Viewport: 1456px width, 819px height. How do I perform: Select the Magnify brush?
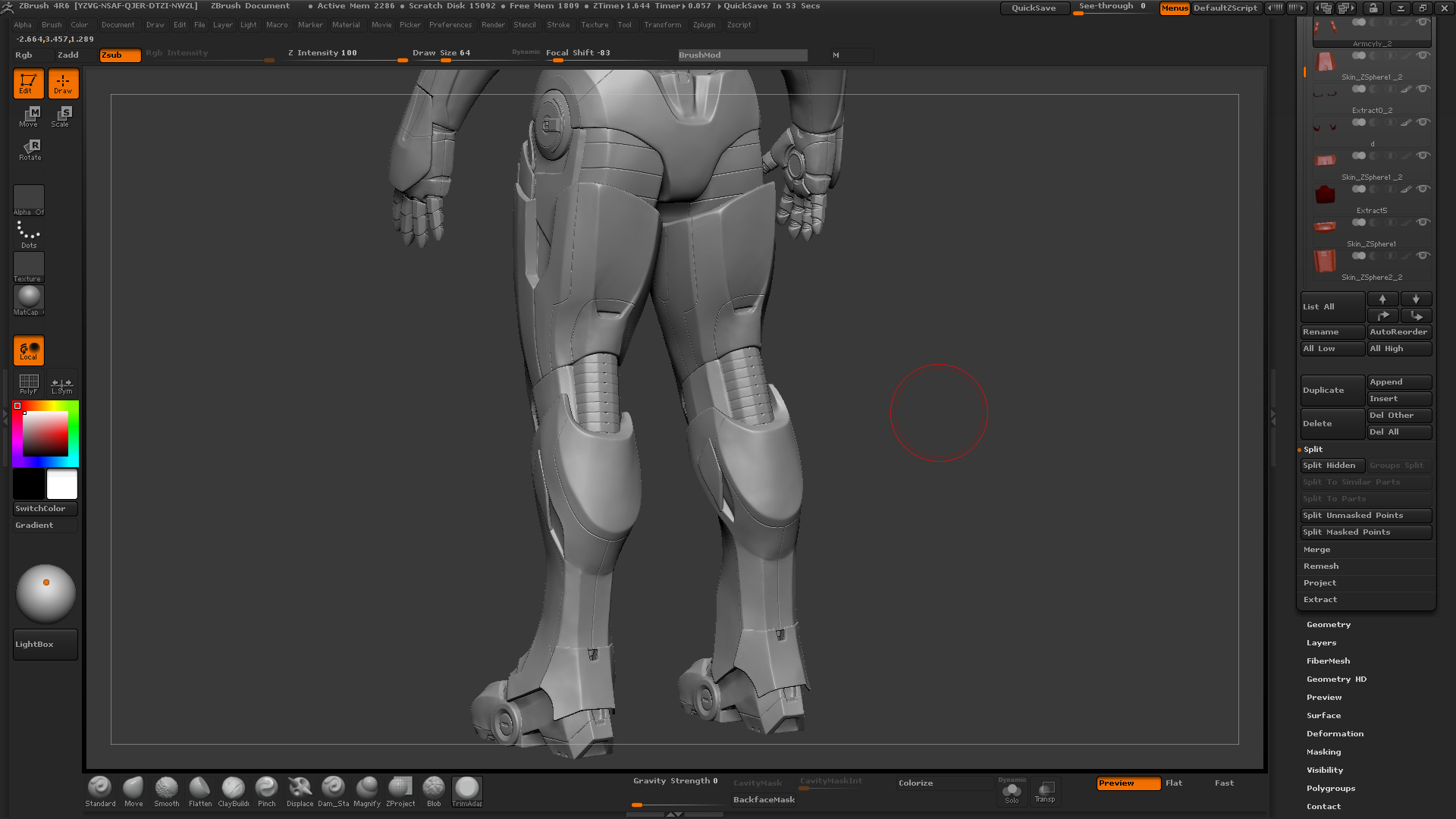coord(367,792)
